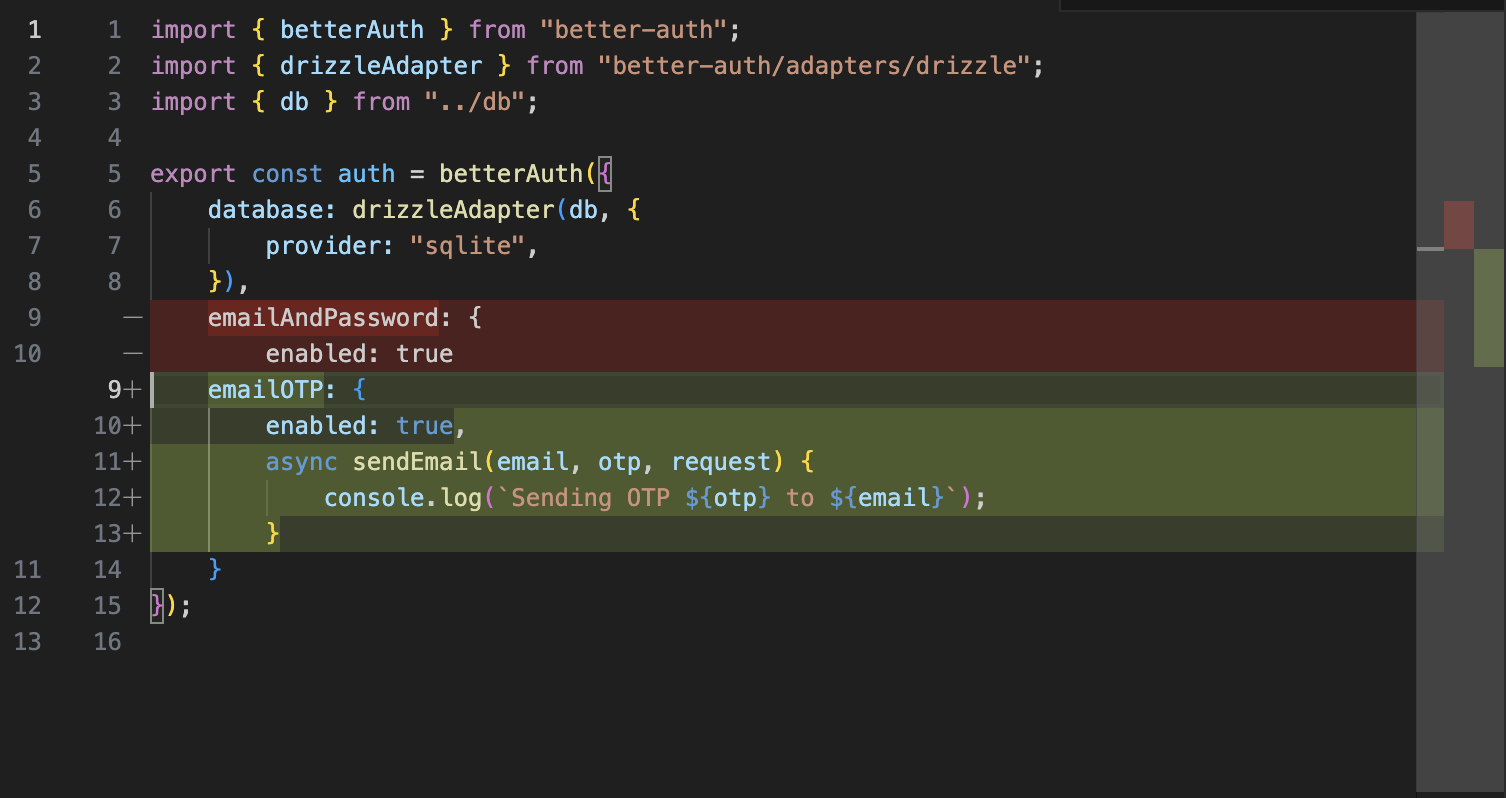Screen dimensions: 1506x798
Task: Click the betterAuth import identifier
Action: (x=352, y=30)
